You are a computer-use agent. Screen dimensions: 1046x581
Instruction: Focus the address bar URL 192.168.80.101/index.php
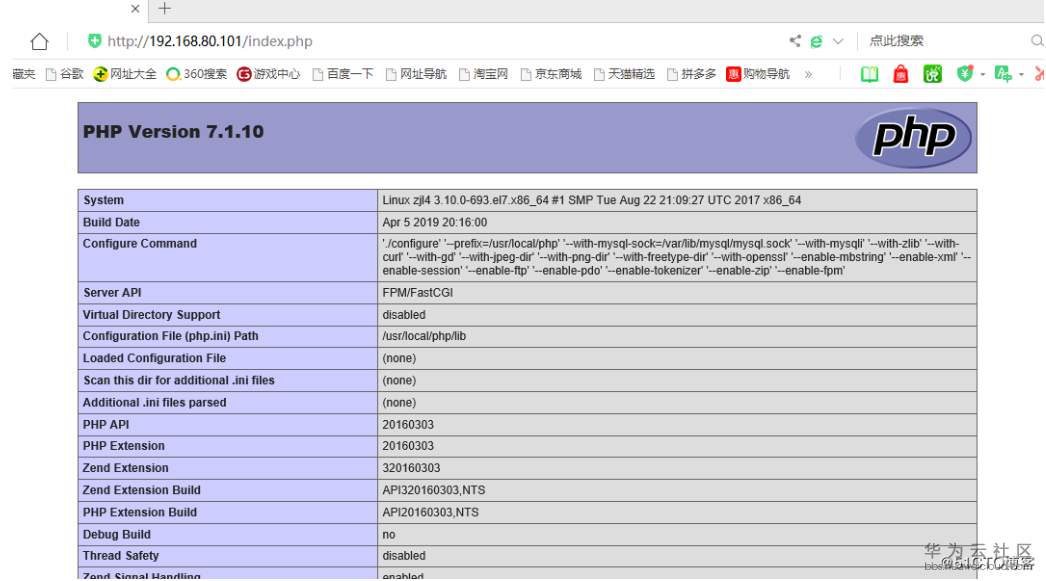click(x=209, y=41)
